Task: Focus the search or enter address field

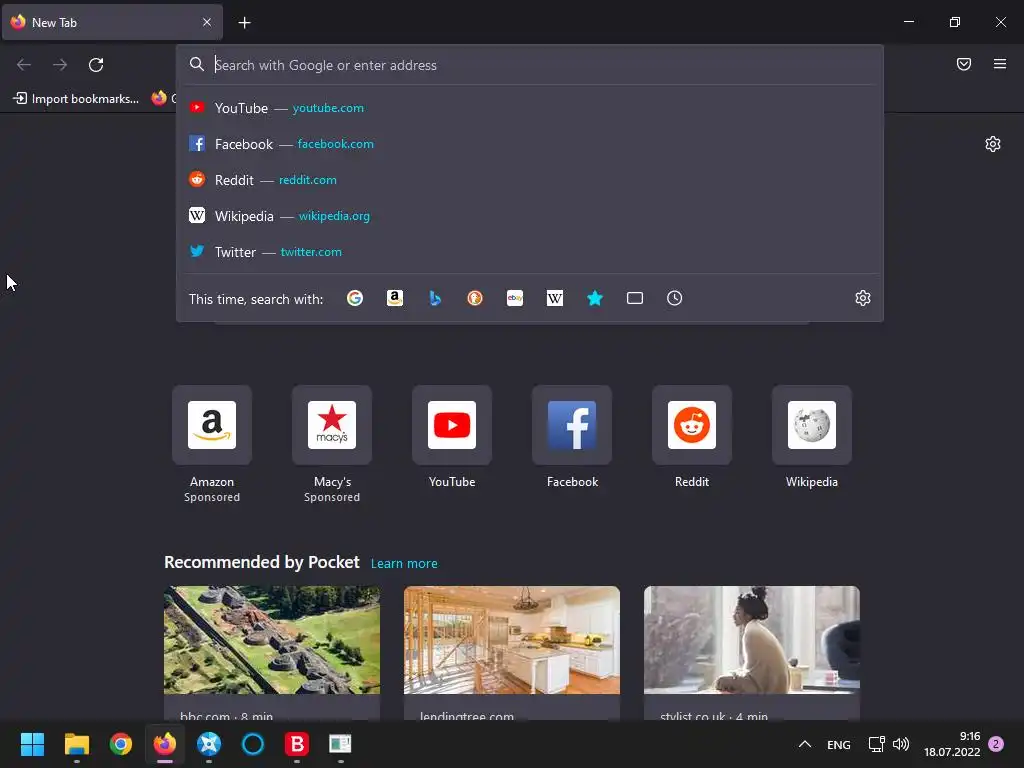Action: pyautogui.click(x=530, y=65)
